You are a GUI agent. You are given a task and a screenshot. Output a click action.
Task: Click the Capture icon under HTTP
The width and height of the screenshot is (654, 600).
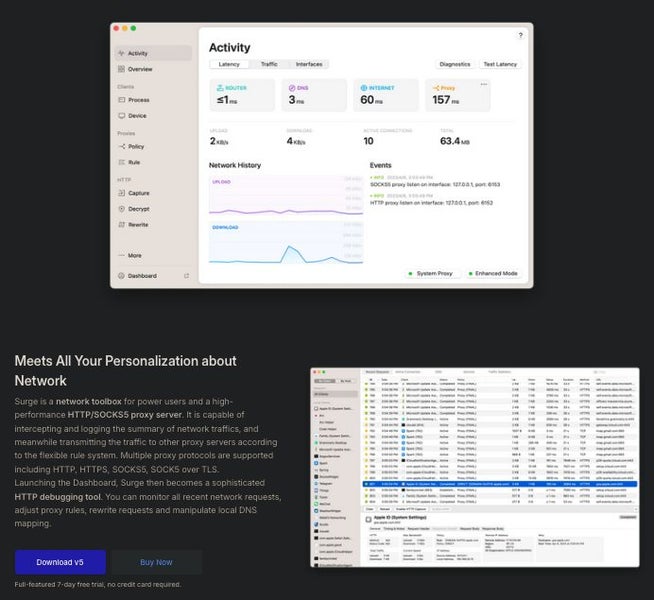[122, 193]
